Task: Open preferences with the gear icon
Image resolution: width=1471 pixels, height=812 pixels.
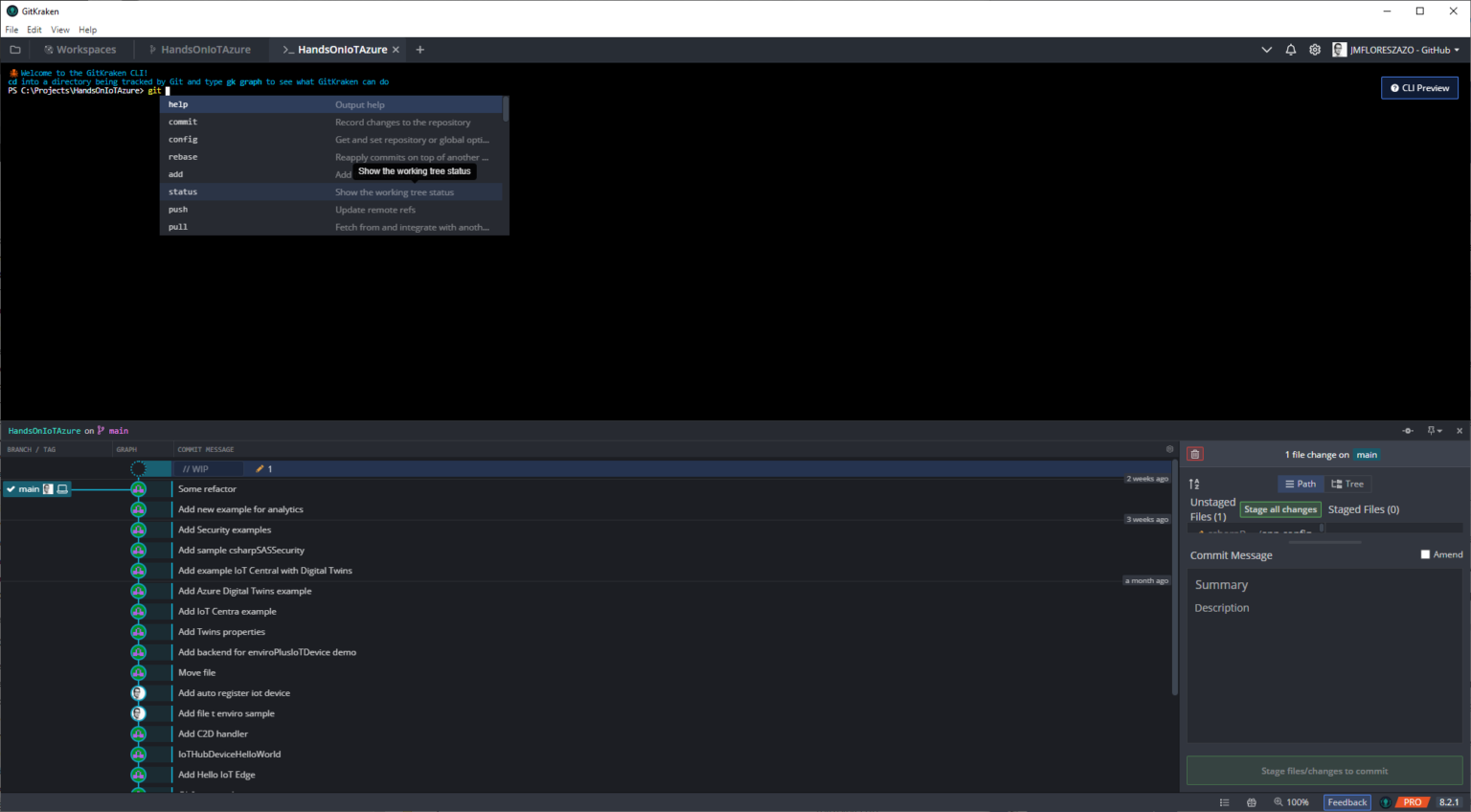Action: click(1315, 50)
